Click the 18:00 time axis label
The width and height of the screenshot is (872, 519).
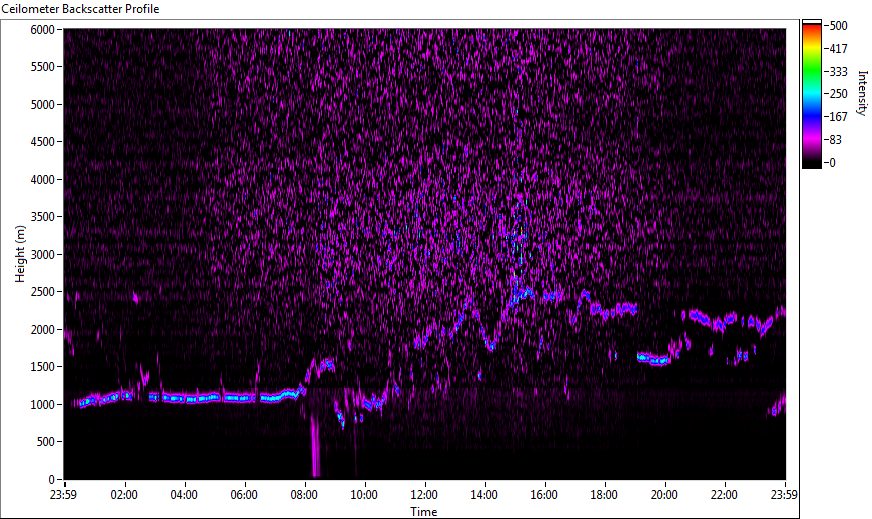[604, 495]
